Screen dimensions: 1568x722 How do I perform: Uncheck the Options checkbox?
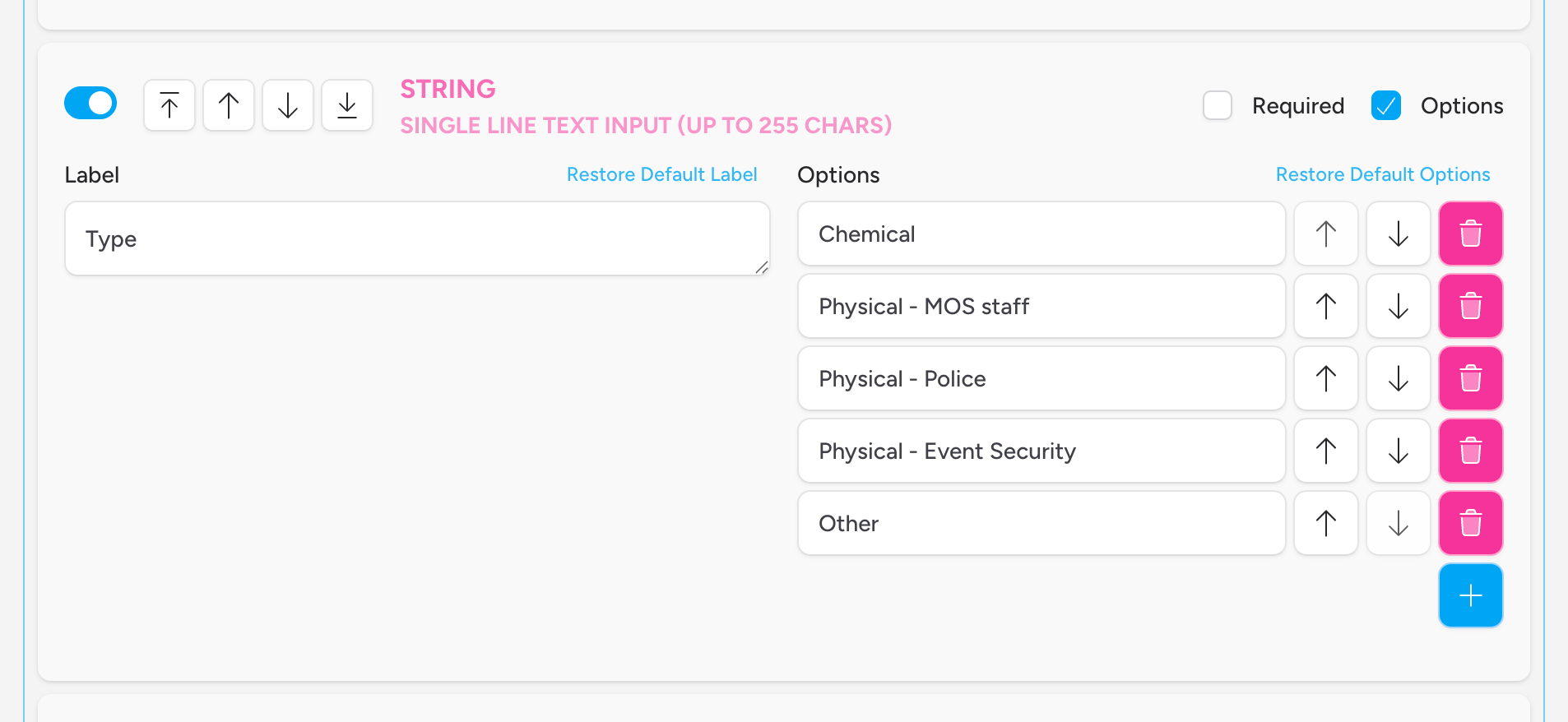[1385, 105]
